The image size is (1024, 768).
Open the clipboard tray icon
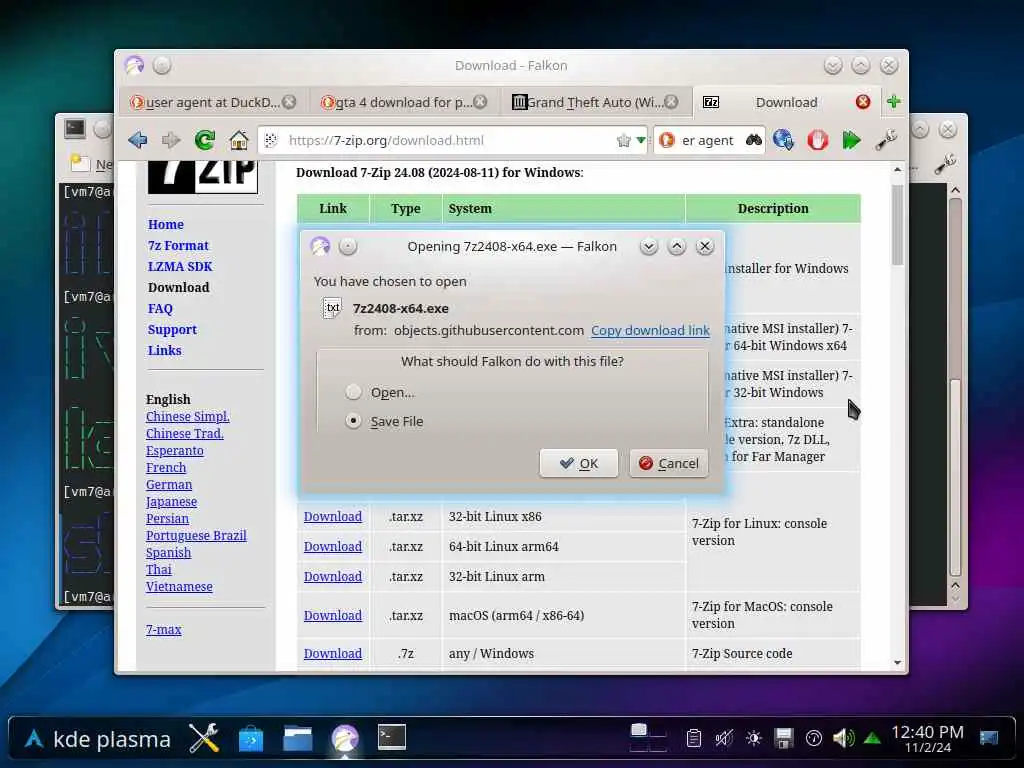[x=694, y=739]
